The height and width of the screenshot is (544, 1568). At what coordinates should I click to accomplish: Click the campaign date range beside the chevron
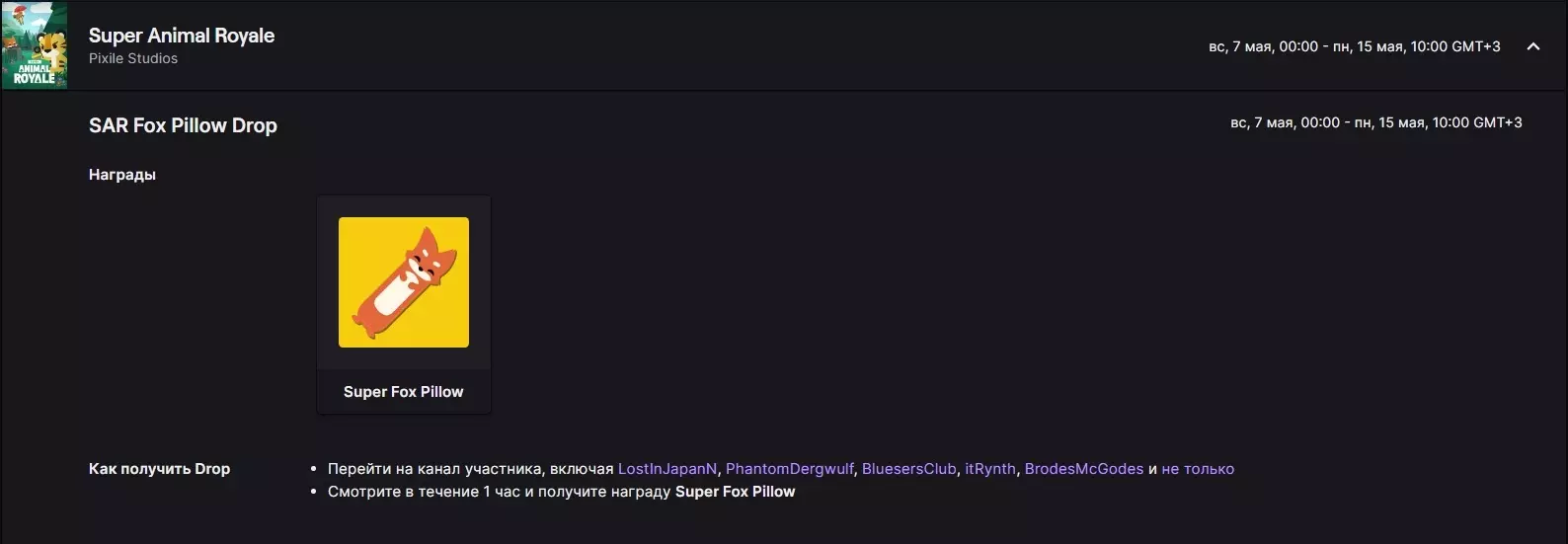pos(1354,46)
